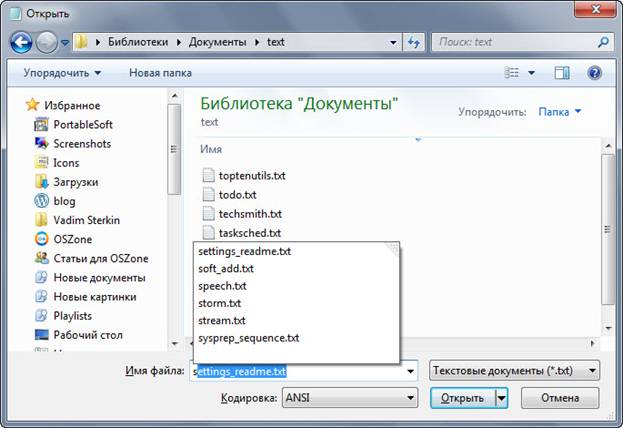The image size is (623, 428).
Task: Click the PortableSoft icon
Action: [x=41, y=124]
